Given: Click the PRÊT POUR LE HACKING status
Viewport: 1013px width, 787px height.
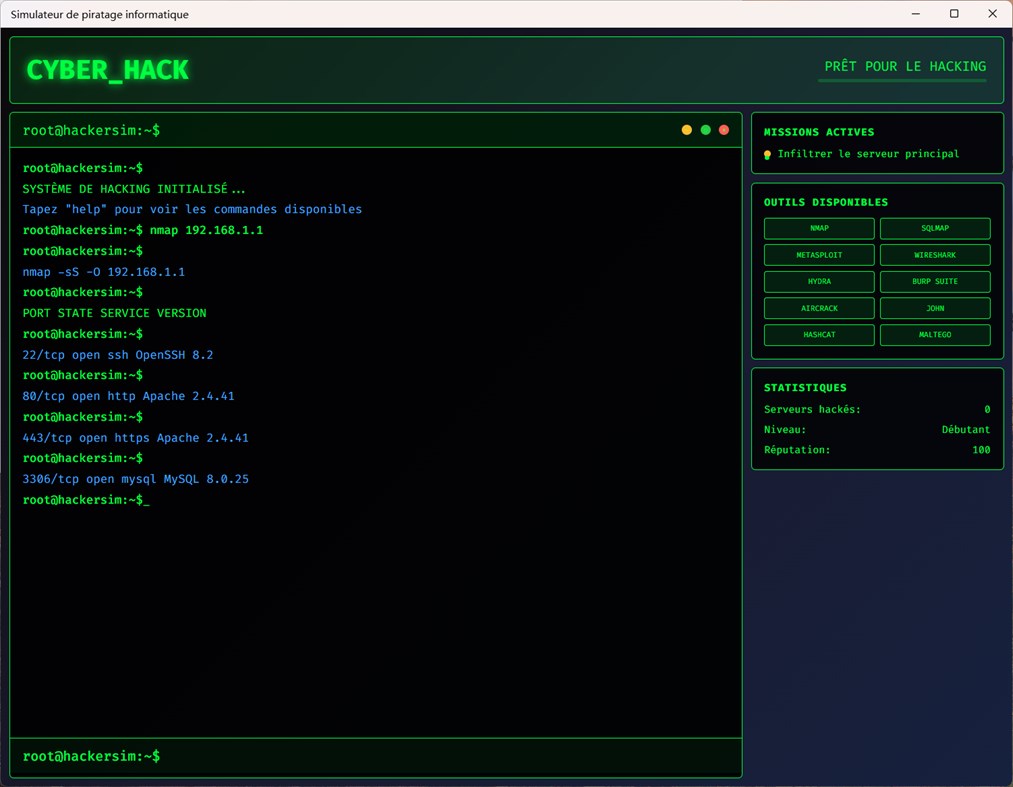Looking at the screenshot, I should [x=901, y=66].
